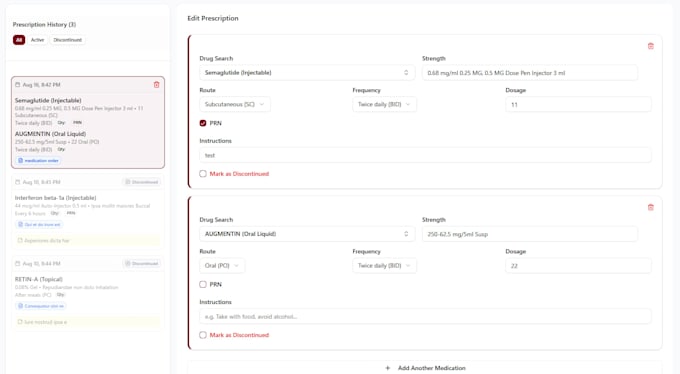Edit the Instructions field containing 'test'
Screen dimensions: 680x374
[x=425, y=155]
